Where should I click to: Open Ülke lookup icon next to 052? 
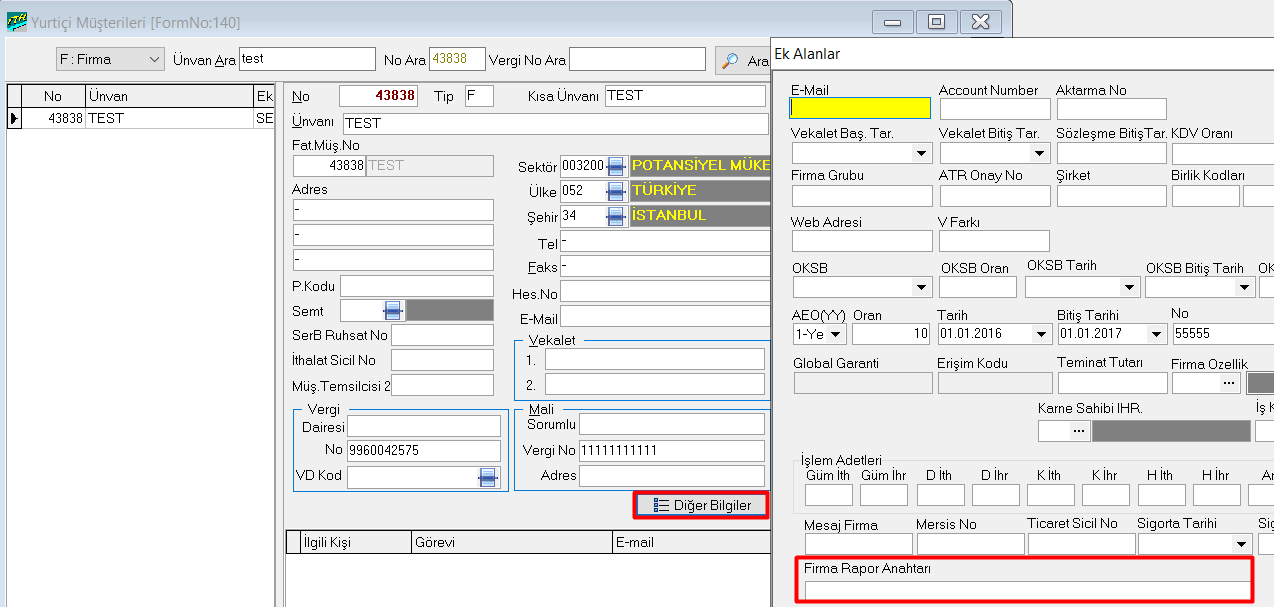point(617,190)
